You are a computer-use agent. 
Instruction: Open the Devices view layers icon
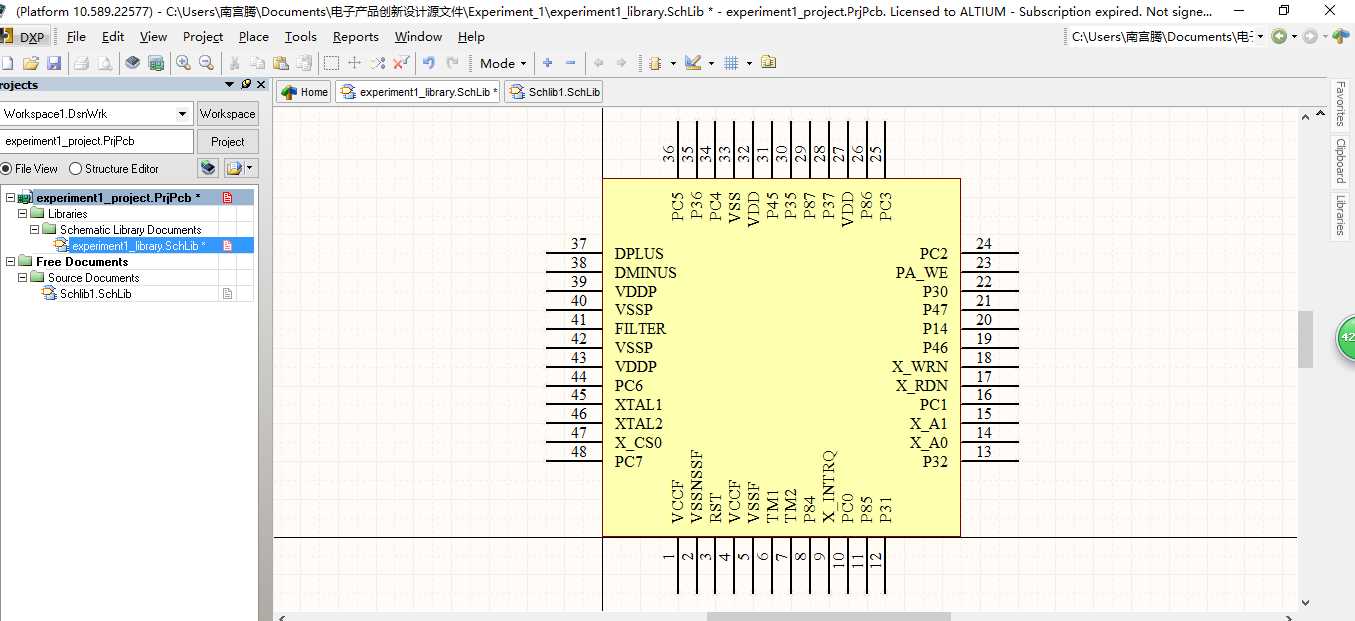pos(133,63)
